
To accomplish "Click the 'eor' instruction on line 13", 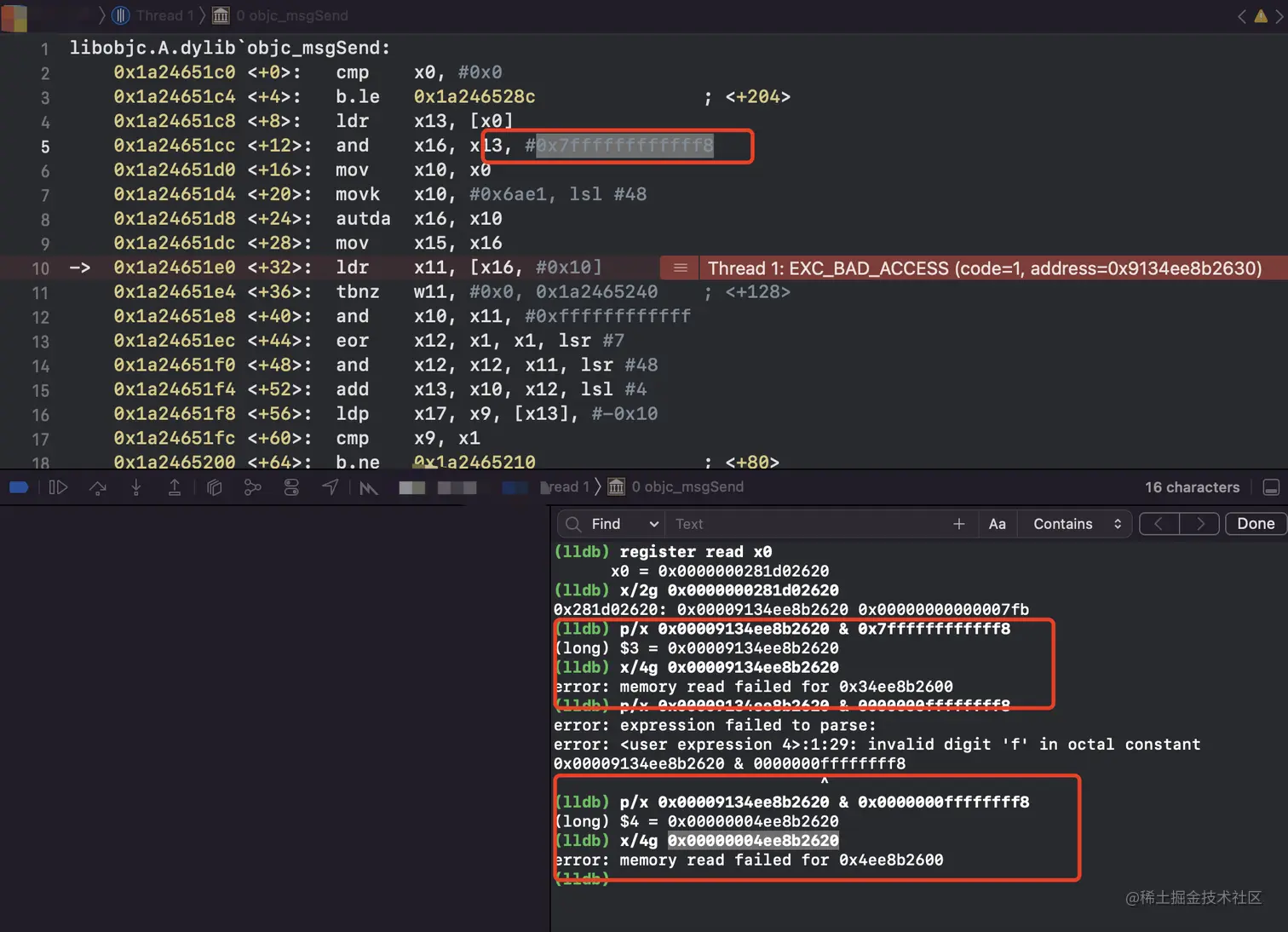I will pyautogui.click(x=353, y=341).
